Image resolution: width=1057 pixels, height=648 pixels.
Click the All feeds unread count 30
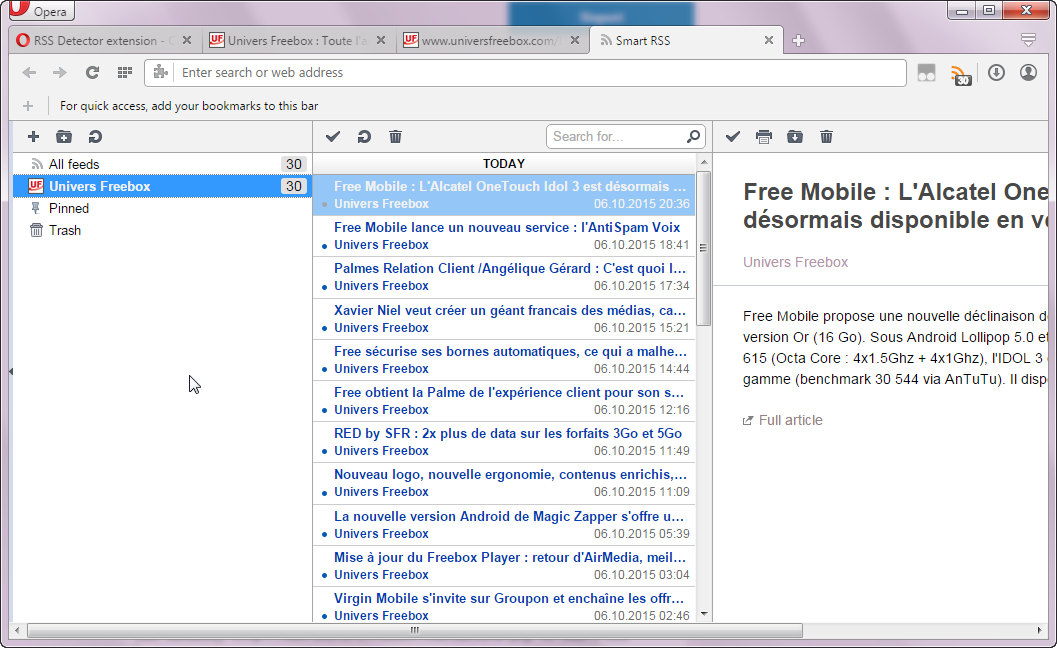coord(293,164)
